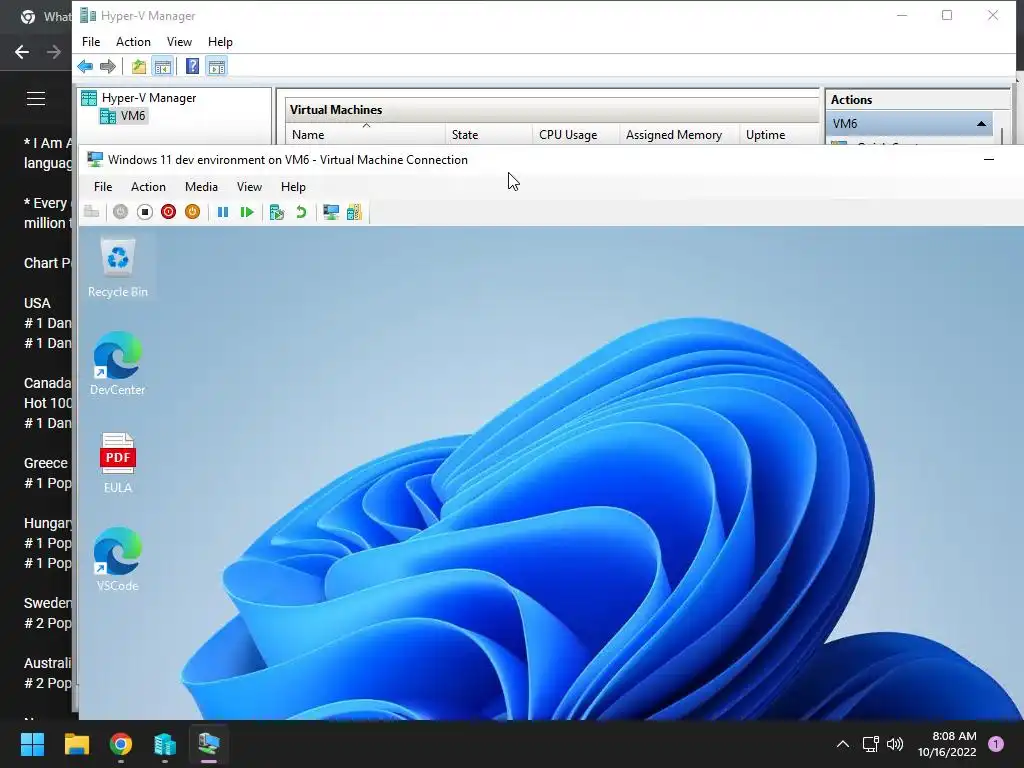The width and height of the screenshot is (1024, 768).
Task: Click the Enhanced Session monitor icon
Action: 331,212
